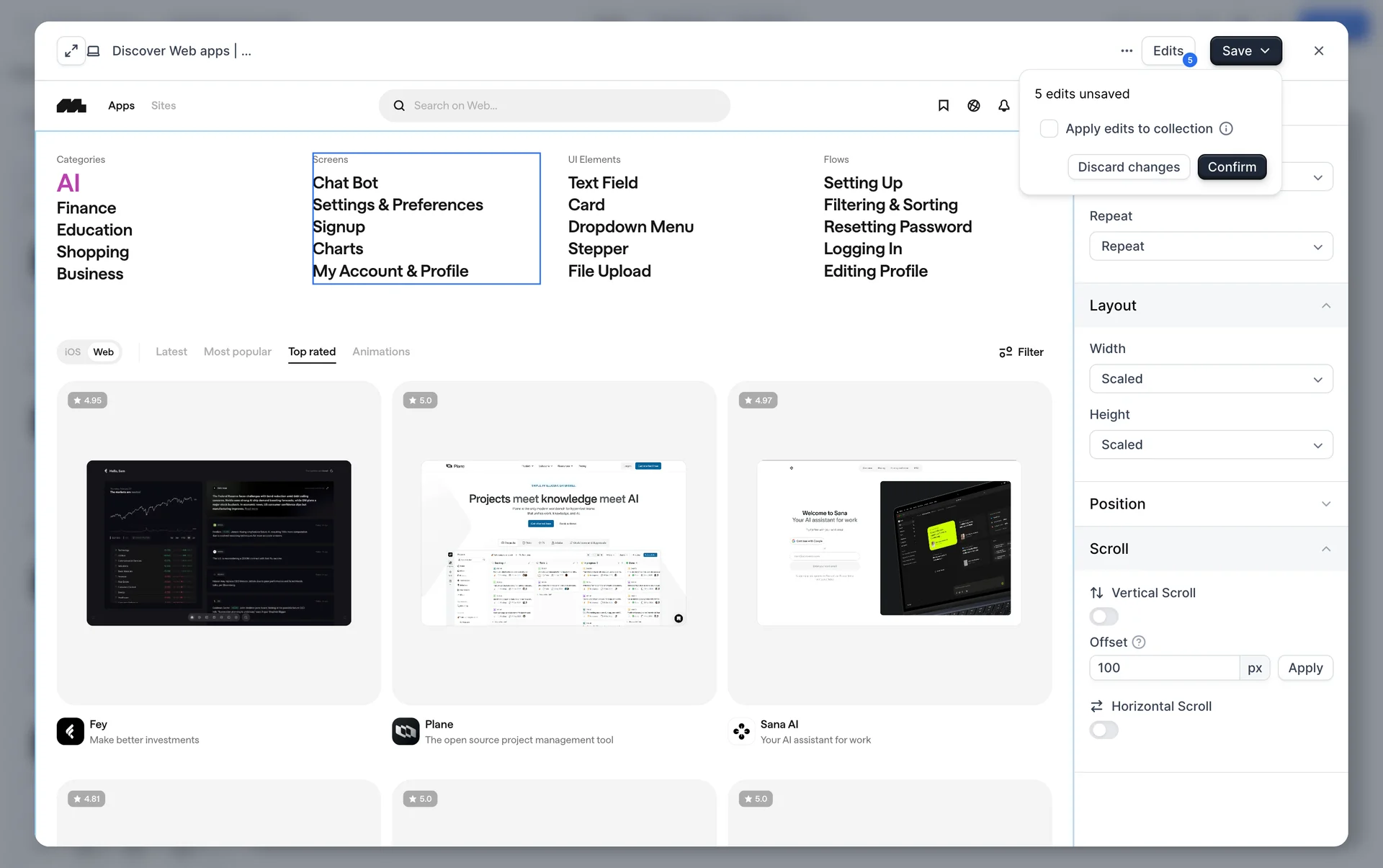Click the globe icon next to bookmark

tap(973, 106)
